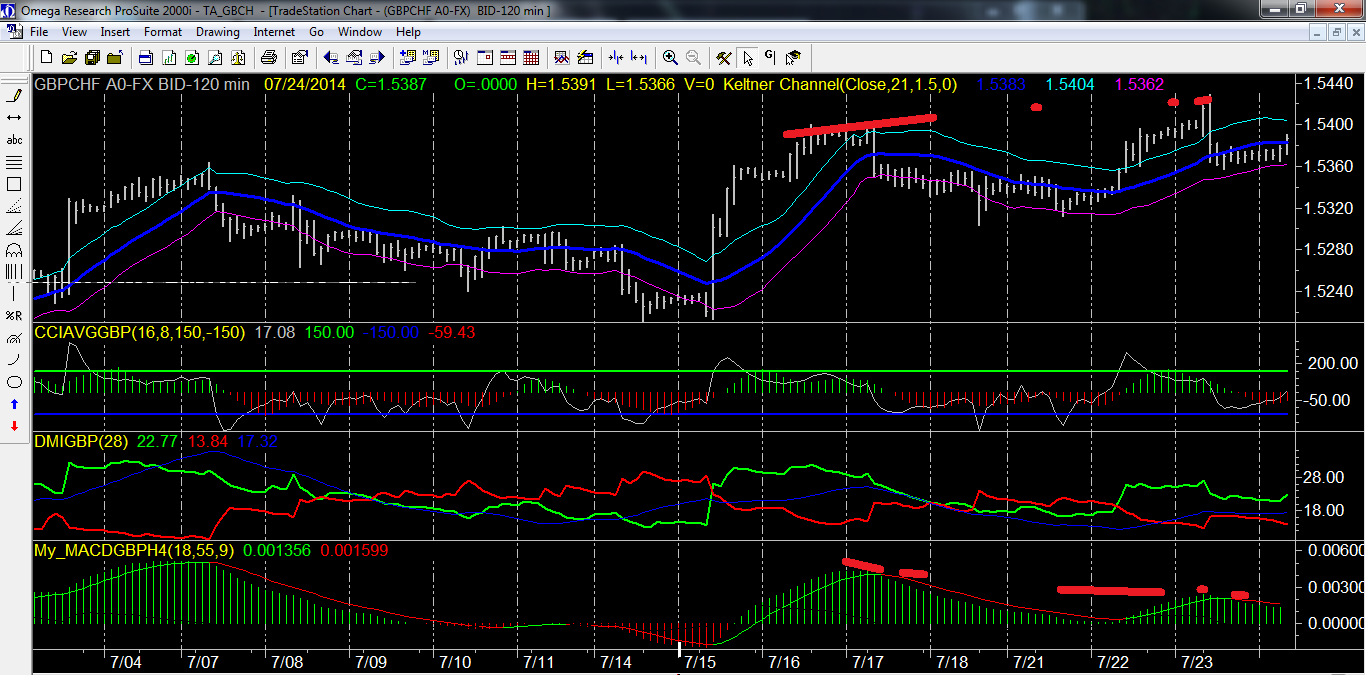Open the Insert menu
The width and height of the screenshot is (1366, 675).
[x=115, y=32]
